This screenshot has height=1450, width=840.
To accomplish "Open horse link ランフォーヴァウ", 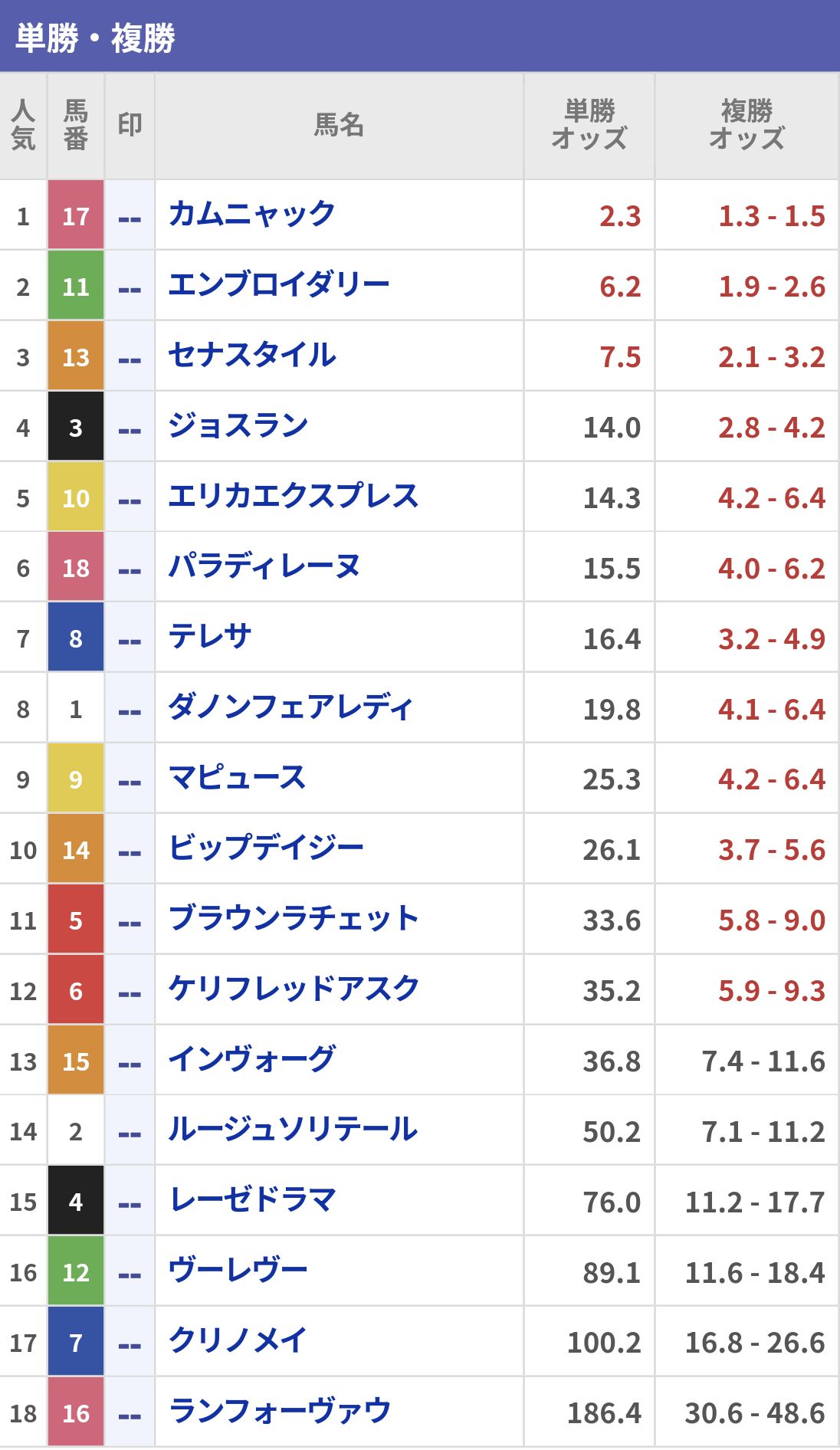I will tap(280, 1412).
